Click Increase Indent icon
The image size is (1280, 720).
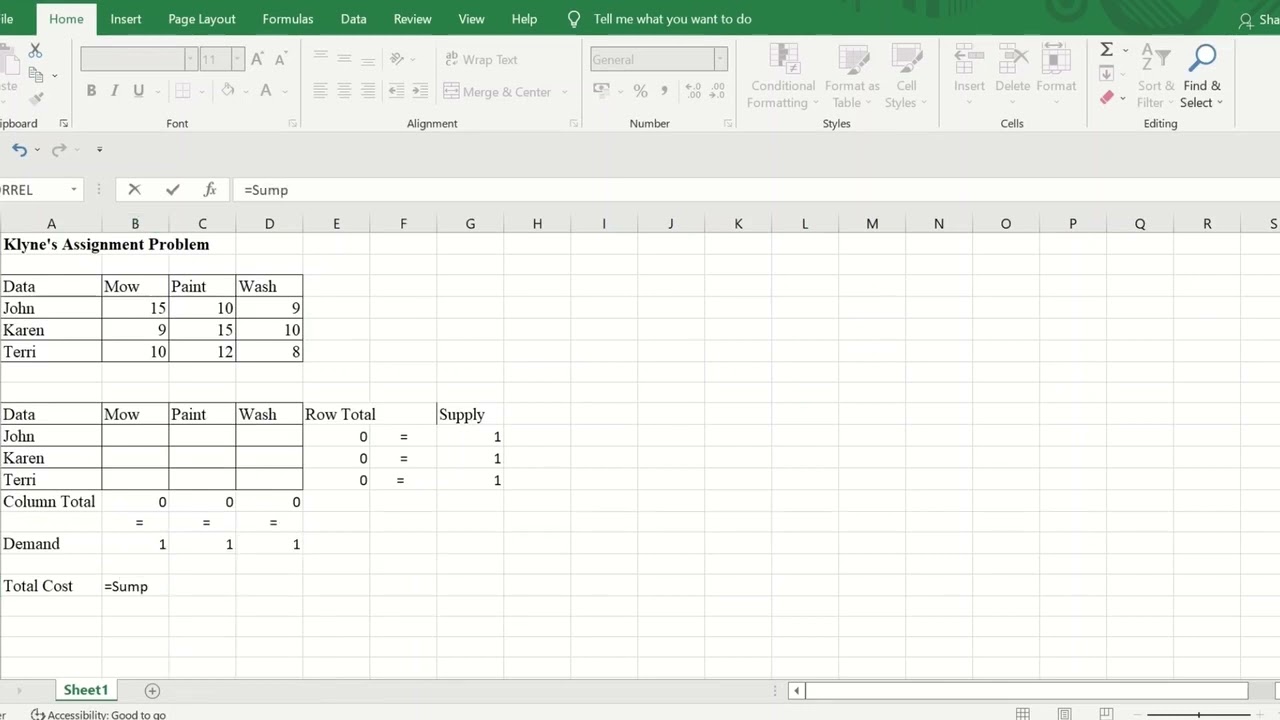420,91
